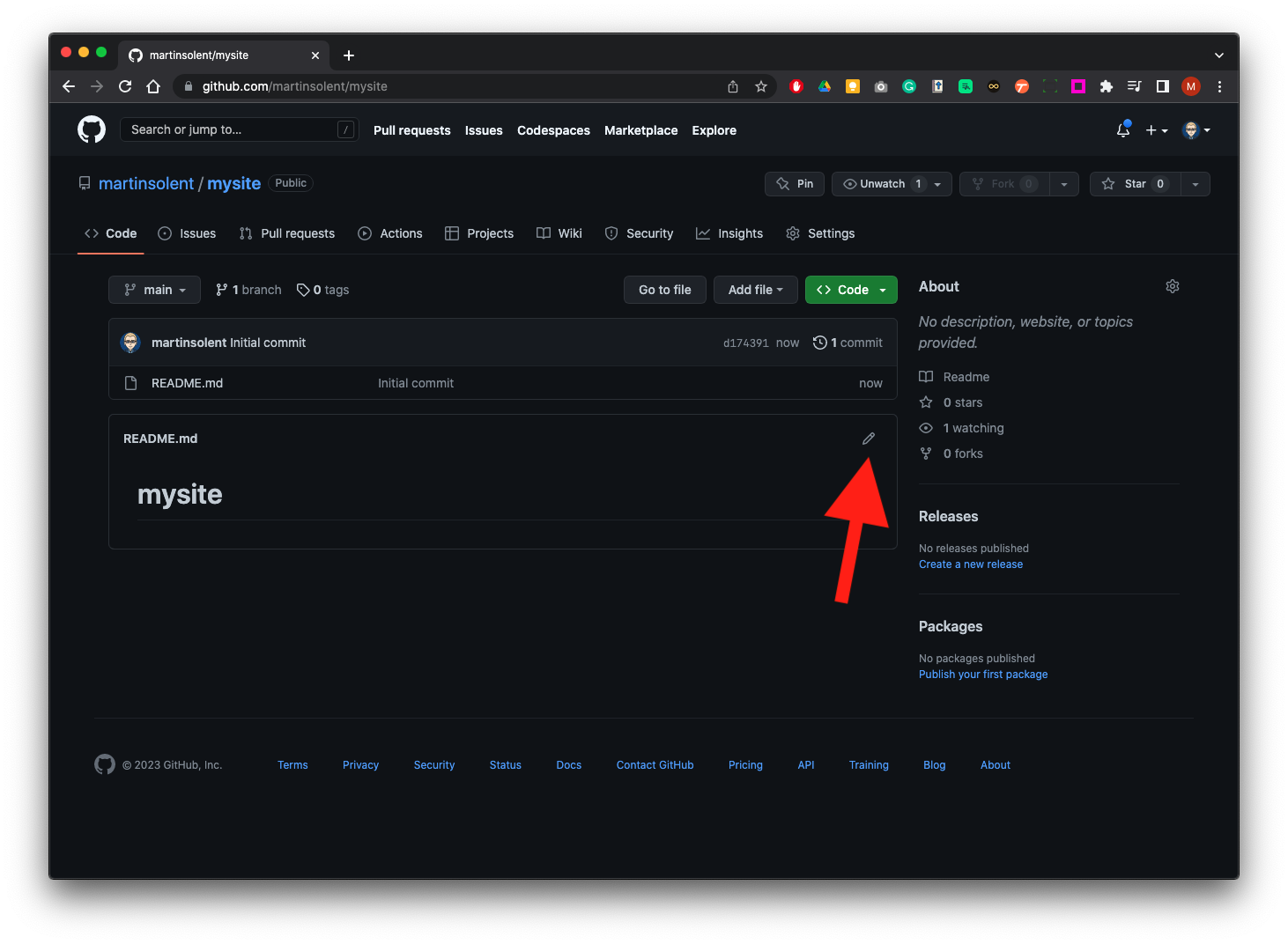Click the commit history clock icon
Viewport: 1288px width, 944px height.
819,343
